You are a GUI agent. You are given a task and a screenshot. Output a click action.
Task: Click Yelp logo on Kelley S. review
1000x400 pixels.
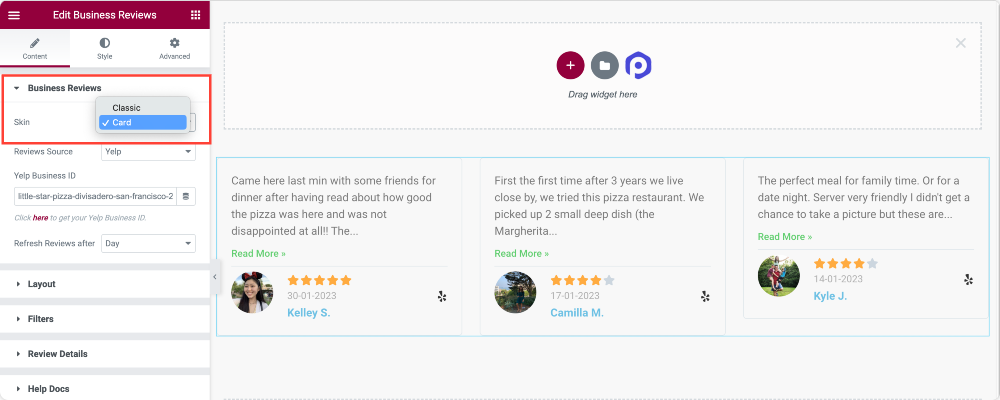tap(442, 297)
